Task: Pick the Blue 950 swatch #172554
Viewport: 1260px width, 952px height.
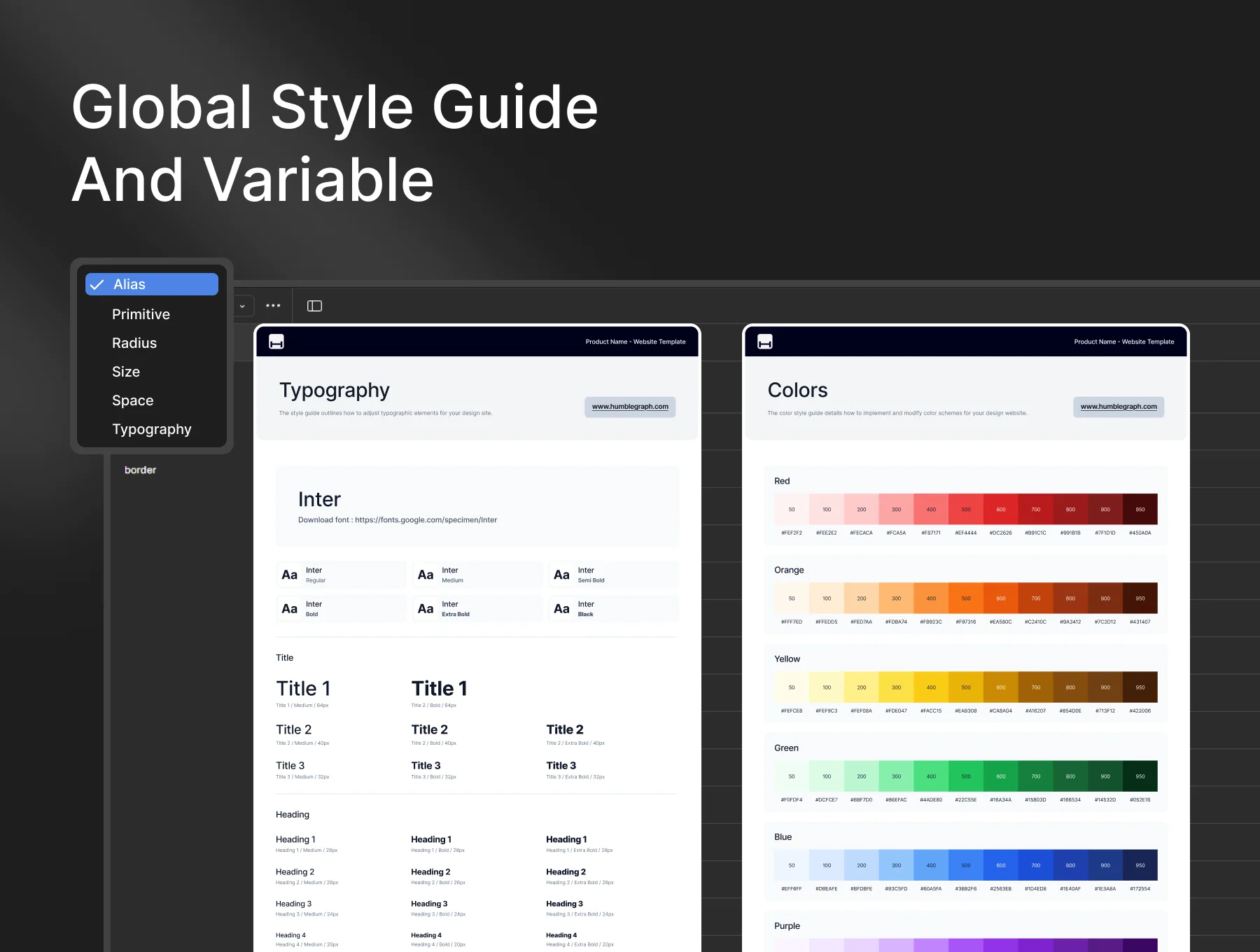Action: pos(1140,865)
